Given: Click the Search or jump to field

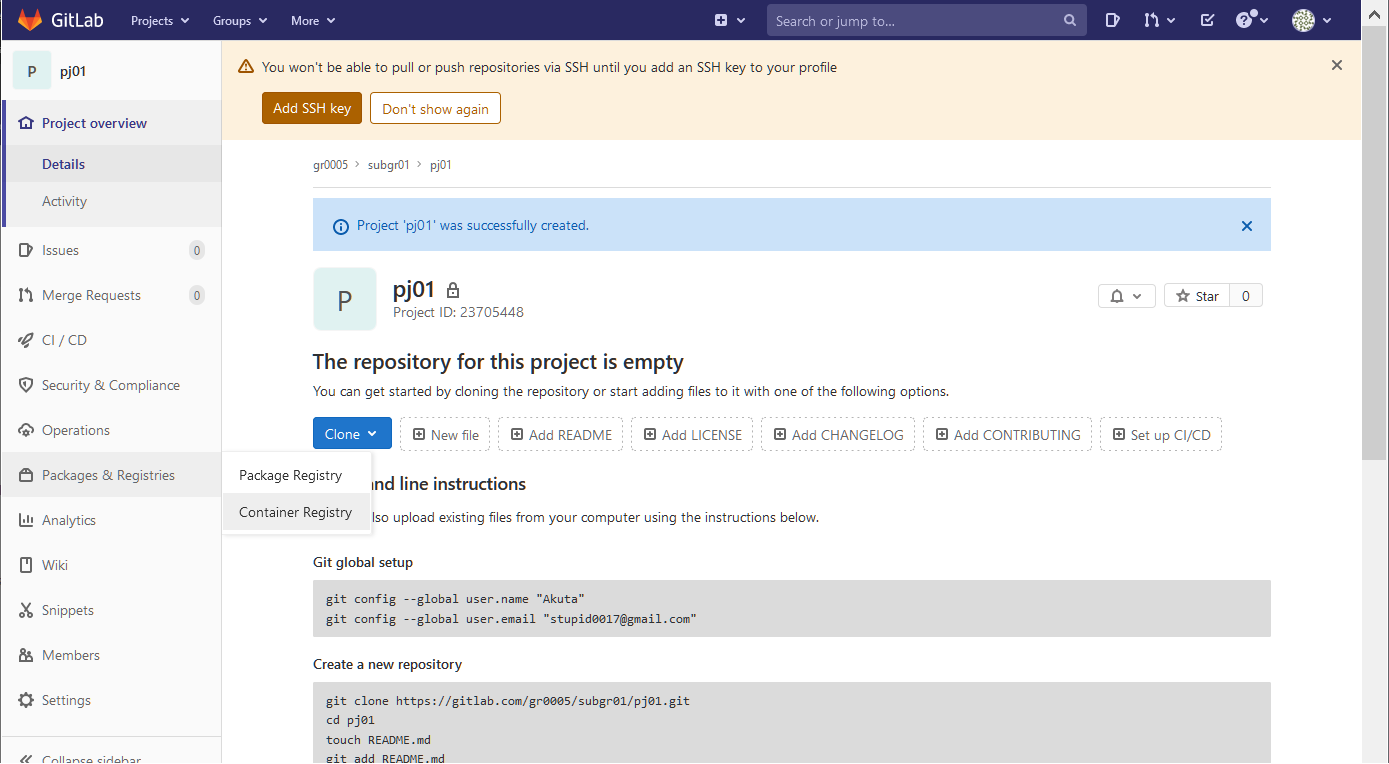Looking at the screenshot, I should pyautogui.click(x=927, y=20).
